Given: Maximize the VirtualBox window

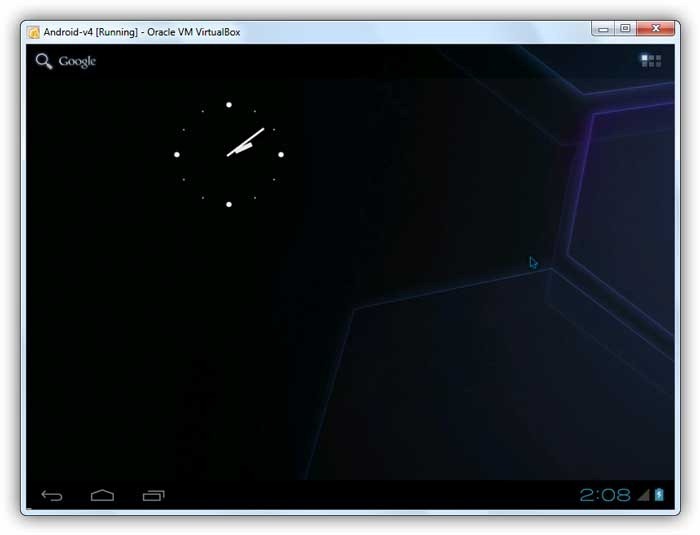Looking at the screenshot, I should click(x=625, y=29).
